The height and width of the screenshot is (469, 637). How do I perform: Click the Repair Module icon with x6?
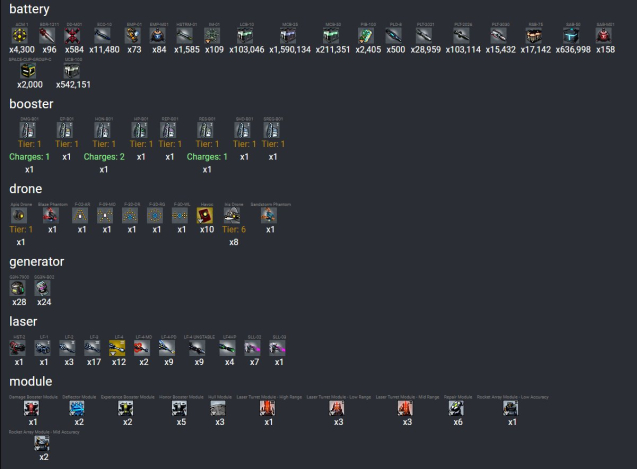point(457,408)
